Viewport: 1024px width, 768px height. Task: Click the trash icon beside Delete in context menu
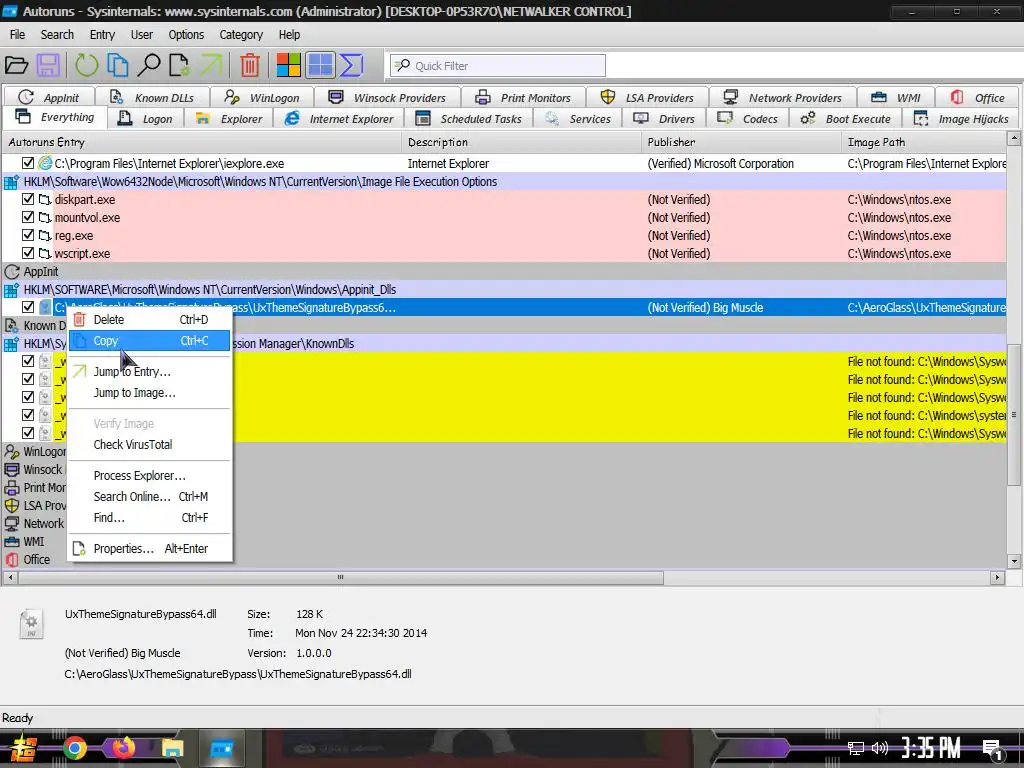pos(79,319)
